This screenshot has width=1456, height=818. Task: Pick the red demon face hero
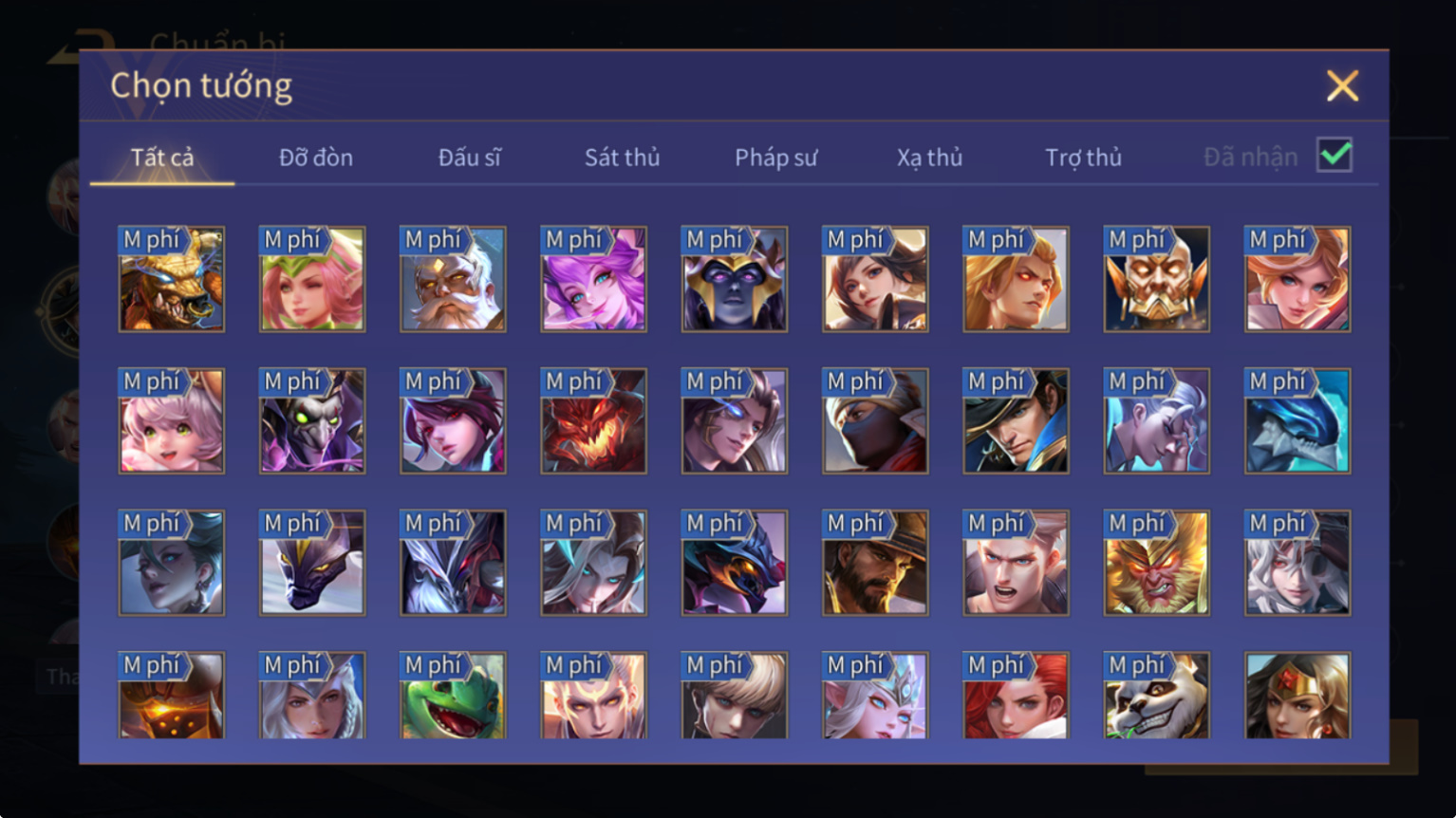point(593,420)
